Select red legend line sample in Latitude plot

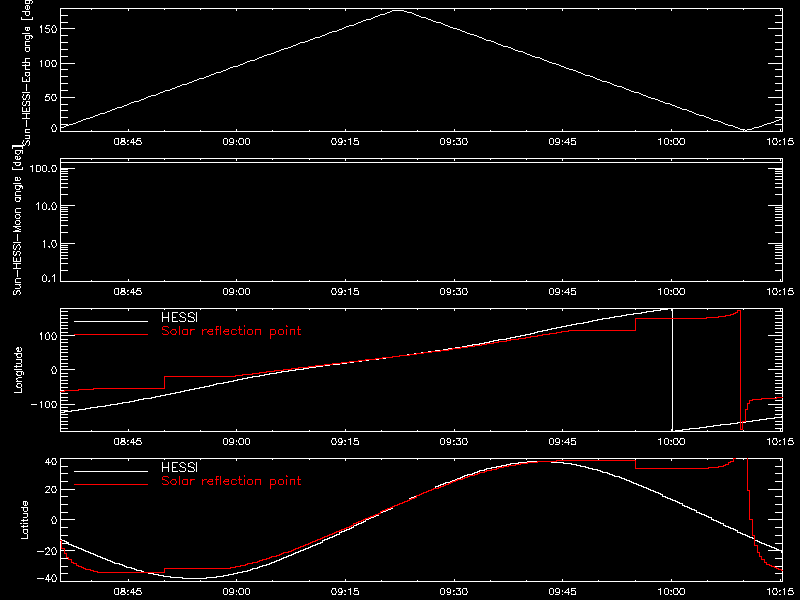tap(111, 485)
